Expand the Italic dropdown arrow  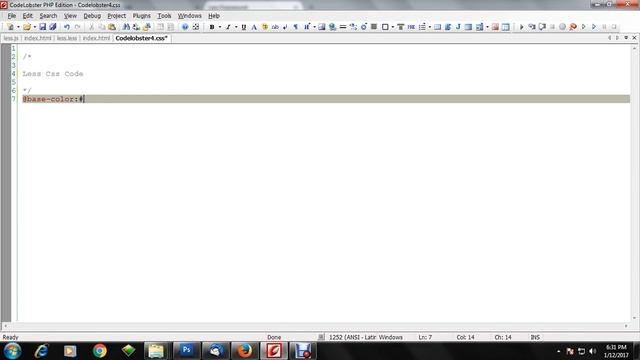236,27
